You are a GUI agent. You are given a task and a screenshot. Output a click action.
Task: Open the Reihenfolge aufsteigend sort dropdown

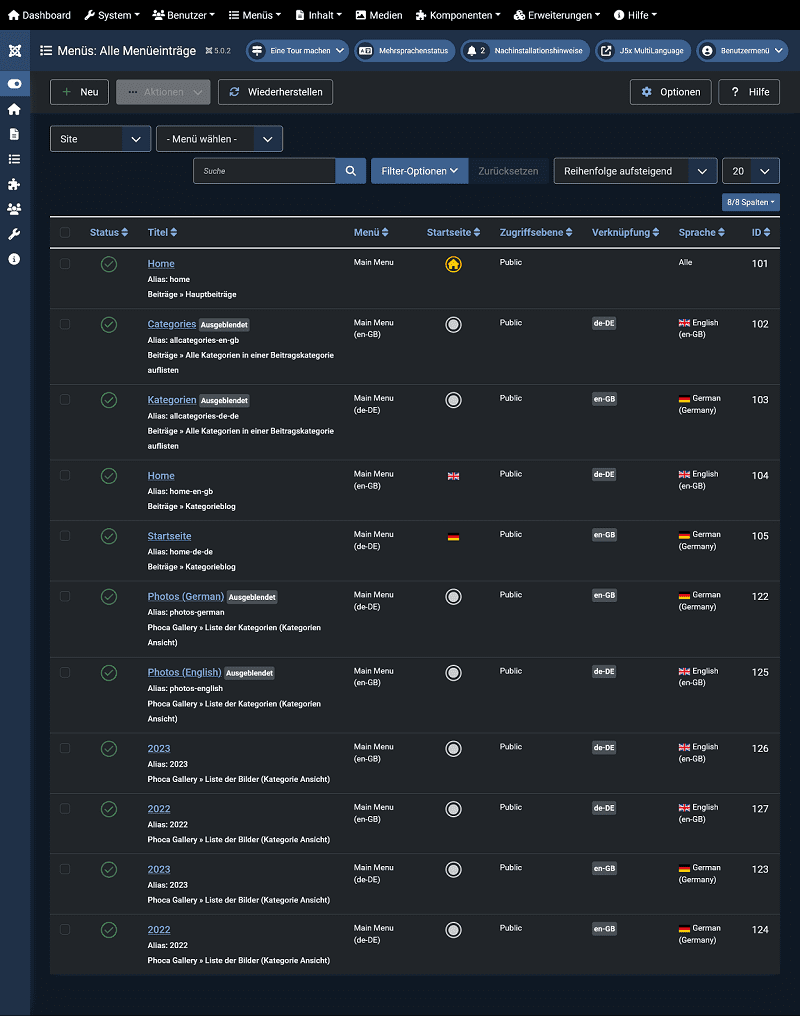635,171
